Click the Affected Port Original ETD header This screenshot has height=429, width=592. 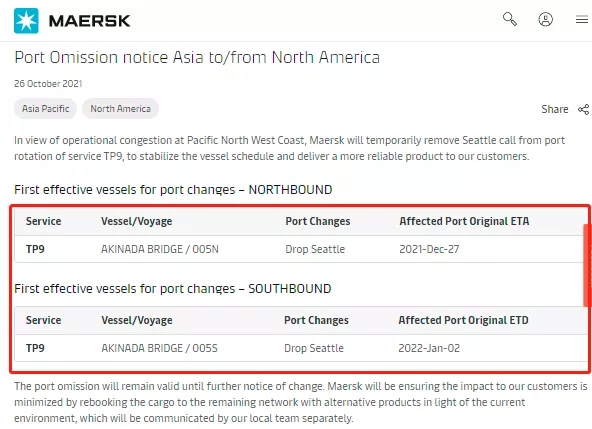[x=463, y=320]
